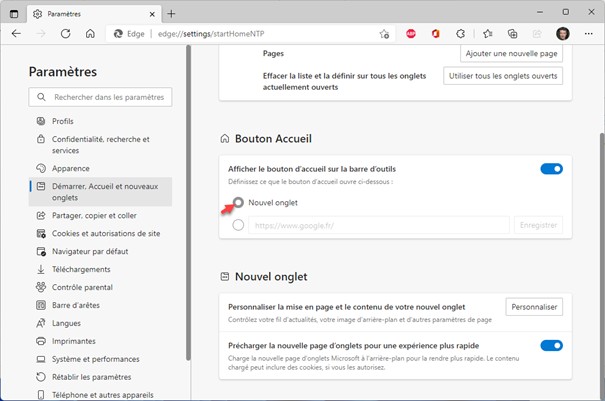The height and width of the screenshot is (401, 605).
Task: Click the Langues icon in sidebar
Action: click(41, 323)
